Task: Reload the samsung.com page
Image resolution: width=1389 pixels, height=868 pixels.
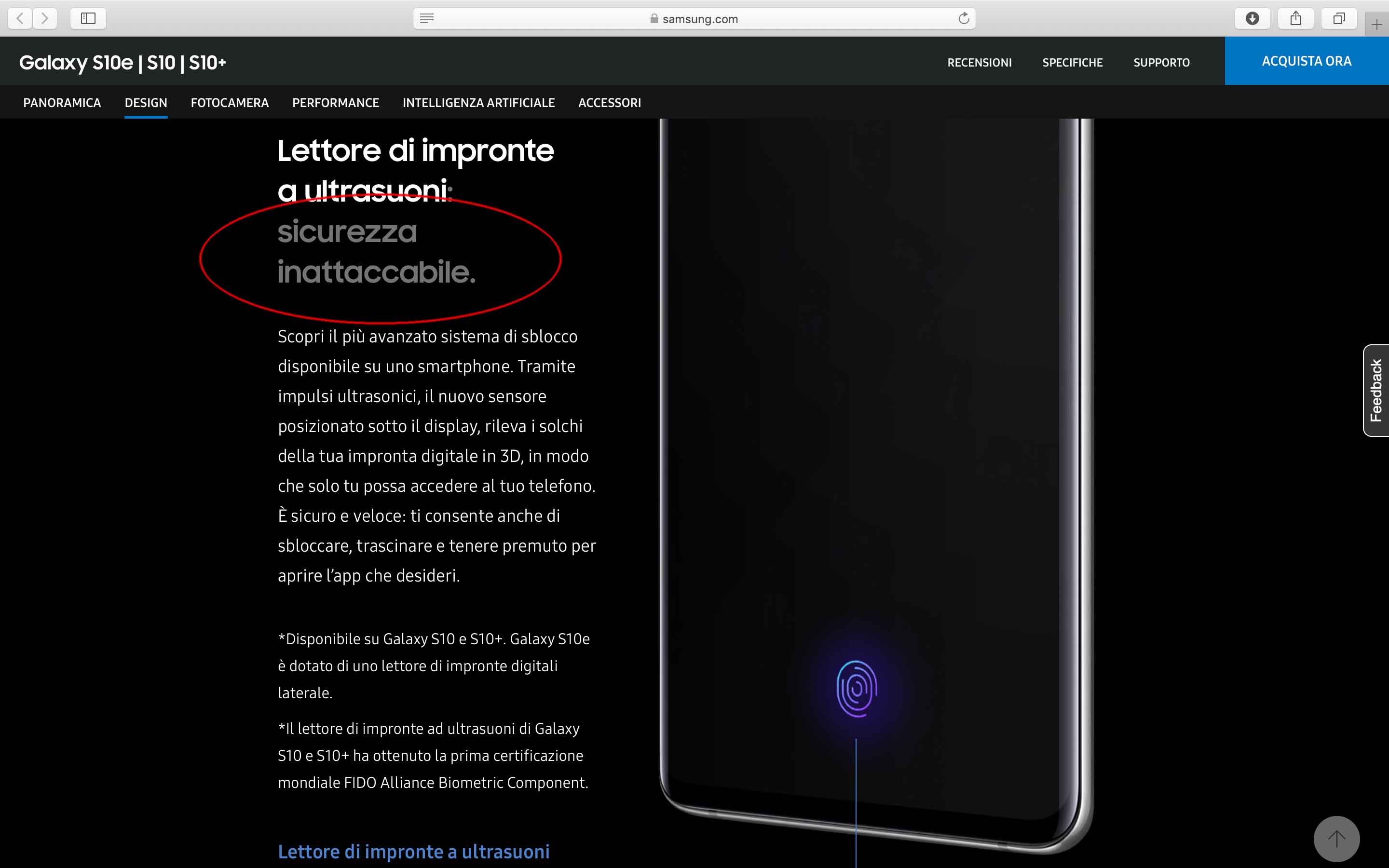Action: (x=964, y=18)
